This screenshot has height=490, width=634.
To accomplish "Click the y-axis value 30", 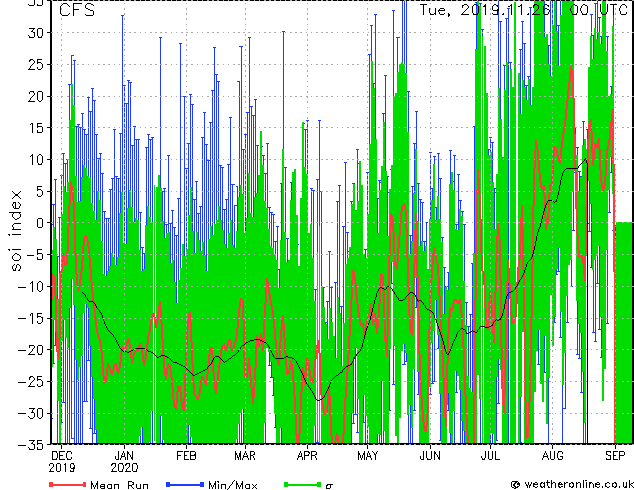I will click(x=36, y=33).
